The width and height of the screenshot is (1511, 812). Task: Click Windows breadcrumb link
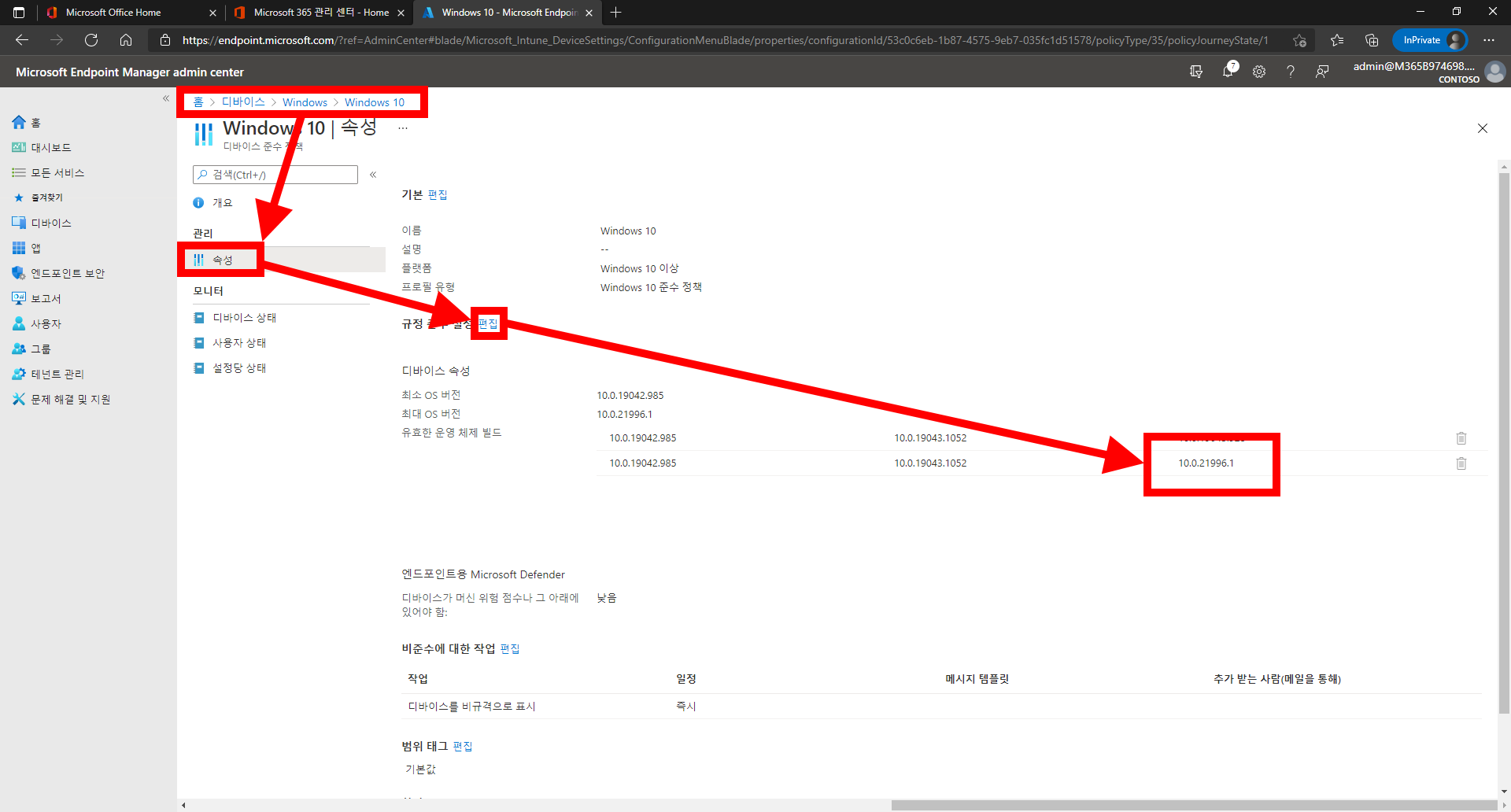pyautogui.click(x=305, y=102)
